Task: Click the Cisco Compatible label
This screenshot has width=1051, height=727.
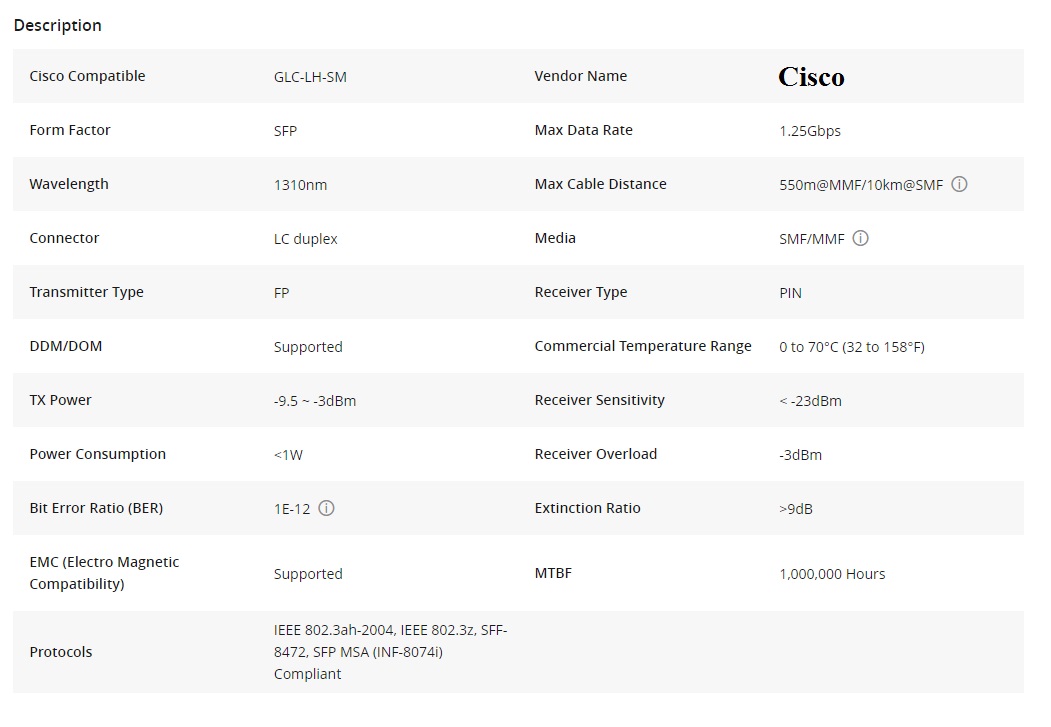Action: tap(87, 76)
